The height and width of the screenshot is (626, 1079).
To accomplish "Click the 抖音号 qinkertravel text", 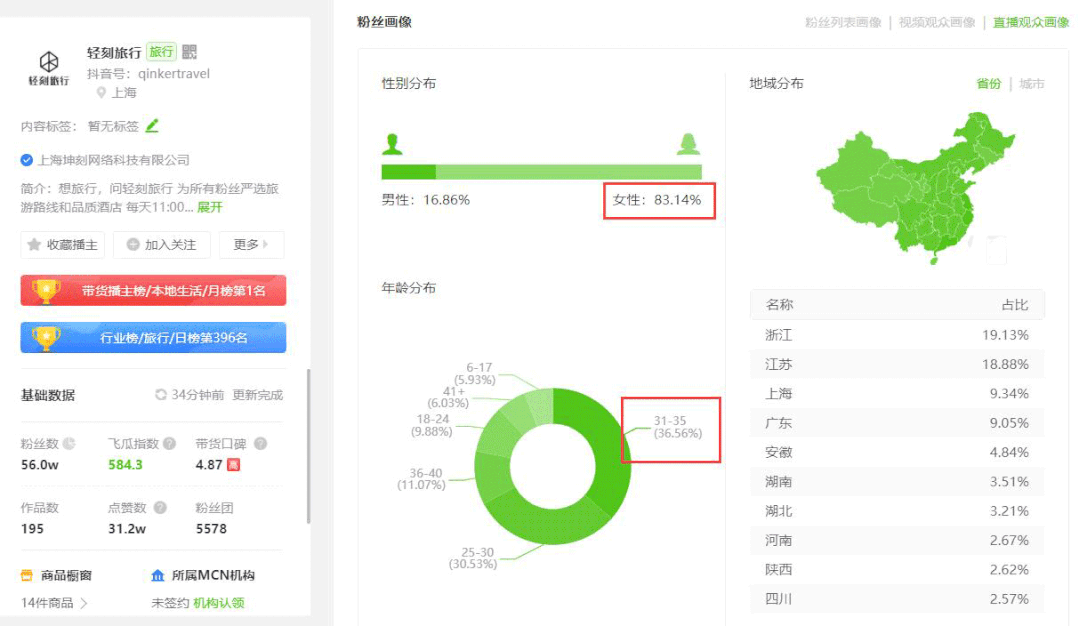I will [149, 74].
